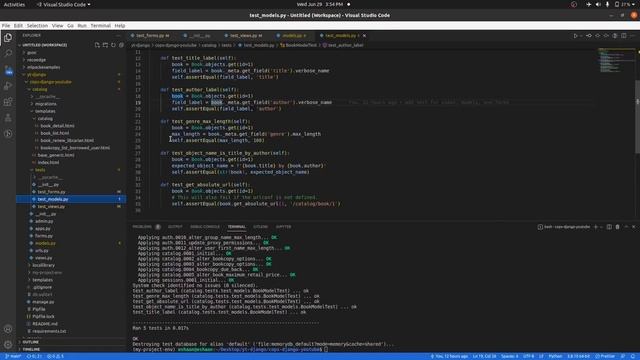Viewport: 640px width, 360px height.
Task: Open the File menu
Action: pyautogui.click(x=6, y=25)
